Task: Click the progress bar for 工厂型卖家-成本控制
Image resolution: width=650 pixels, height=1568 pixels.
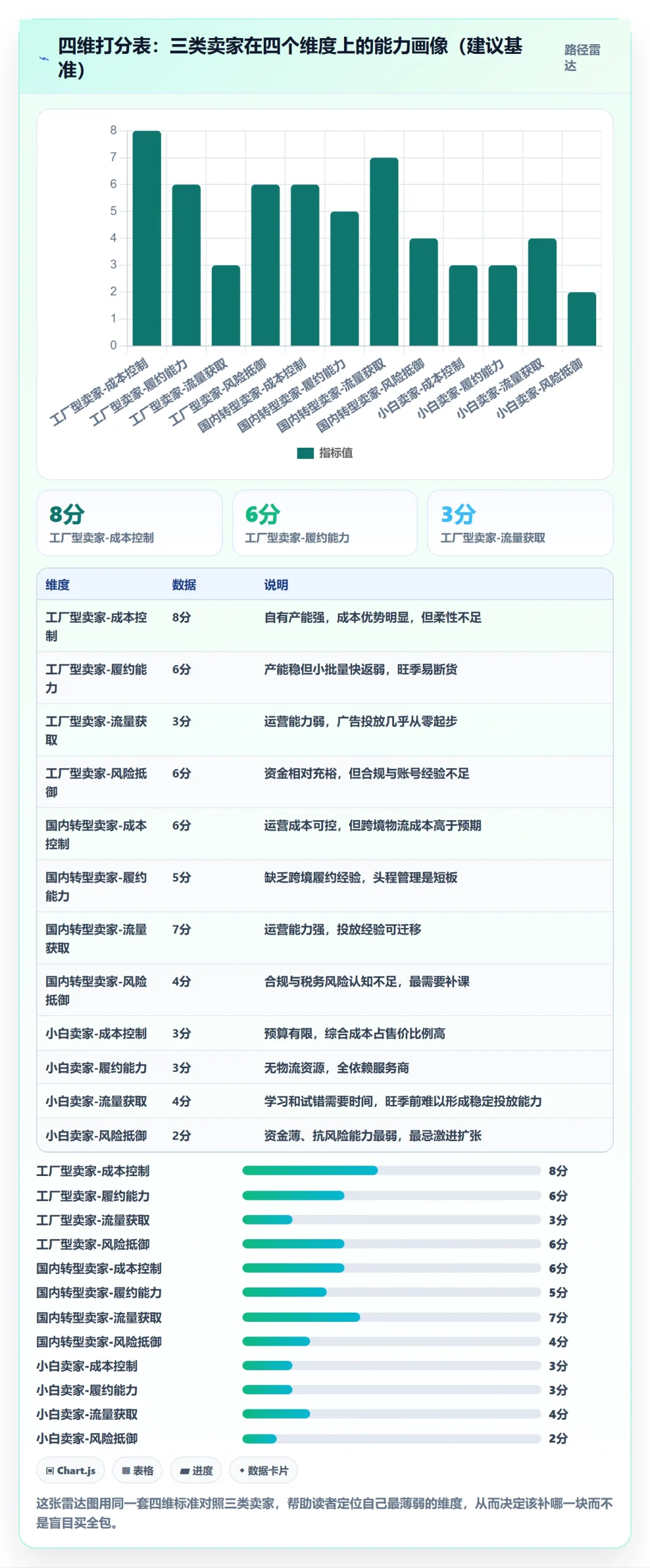Action: pos(392,1170)
